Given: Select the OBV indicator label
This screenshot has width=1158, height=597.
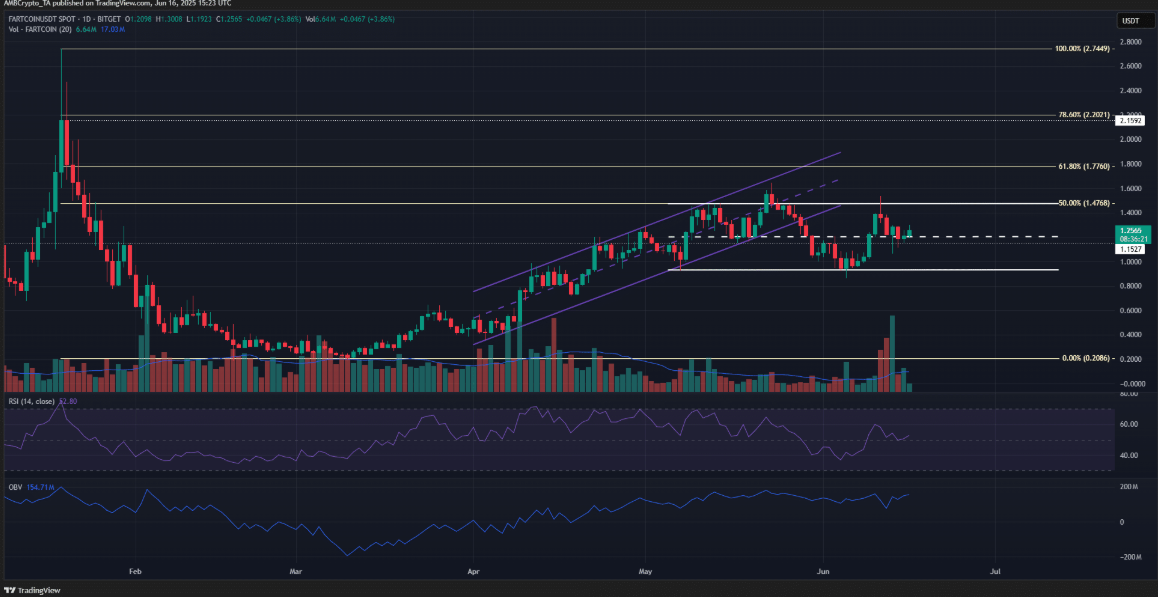Looking at the screenshot, I should click(x=11, y=489).
